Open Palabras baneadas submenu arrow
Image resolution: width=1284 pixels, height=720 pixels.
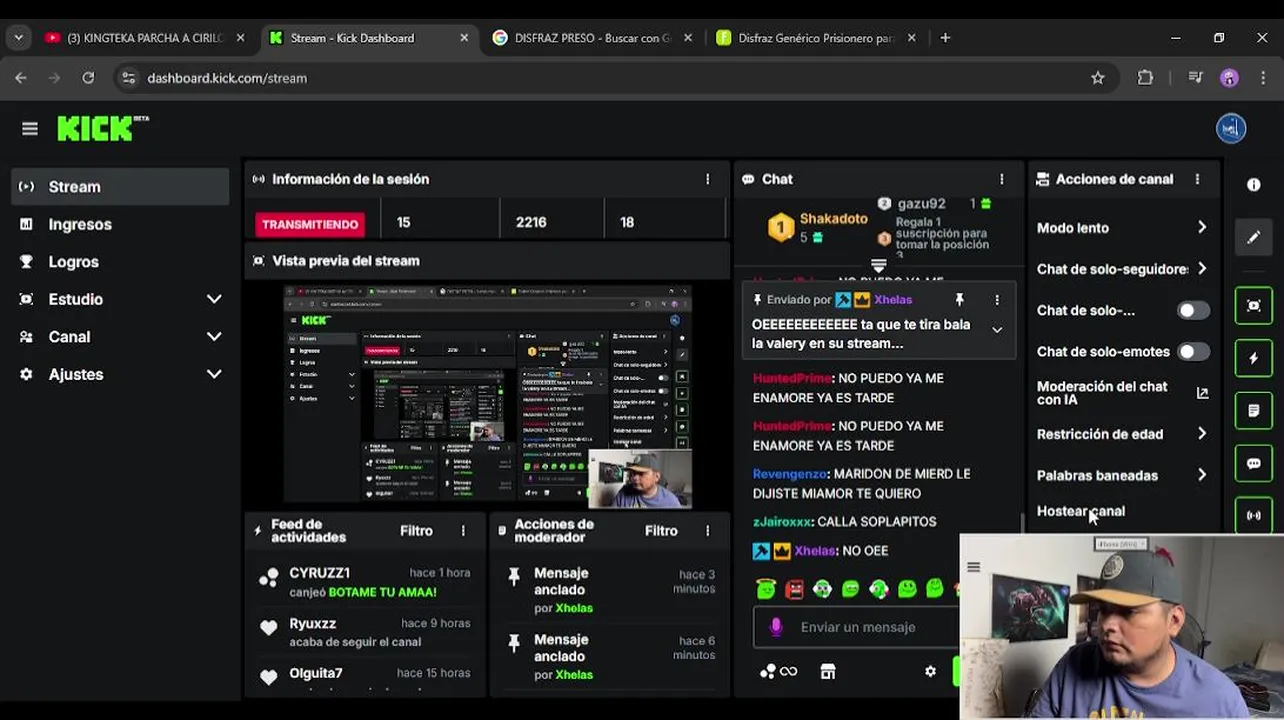click(x=1202, y=475)
